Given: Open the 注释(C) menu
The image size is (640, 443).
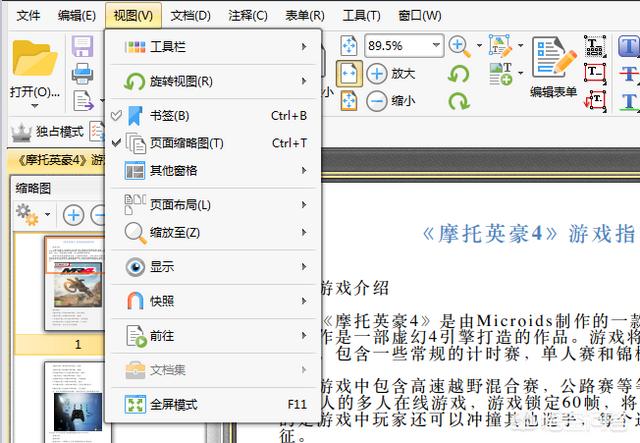Looking at the screenshot, I should coord(248,16).
